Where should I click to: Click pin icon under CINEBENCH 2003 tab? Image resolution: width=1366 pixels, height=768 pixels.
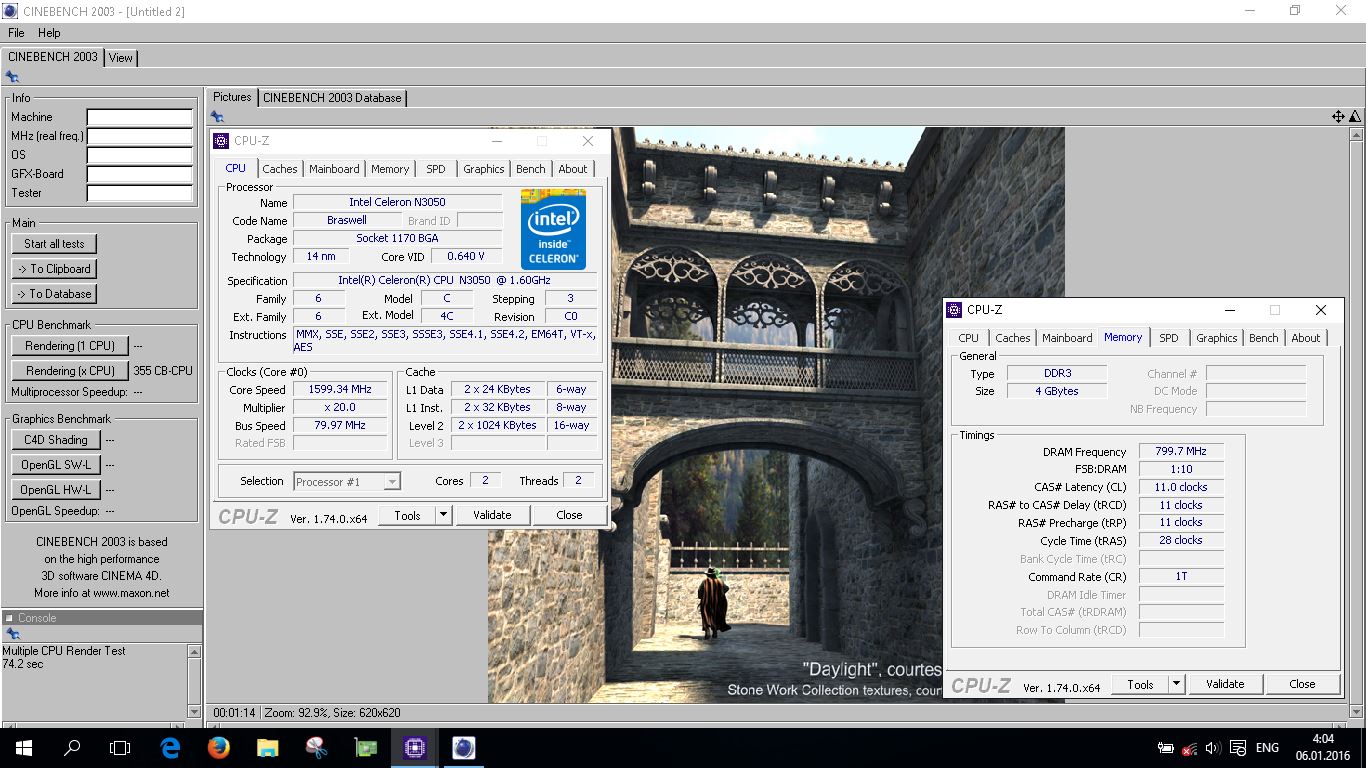coord(12,77)
